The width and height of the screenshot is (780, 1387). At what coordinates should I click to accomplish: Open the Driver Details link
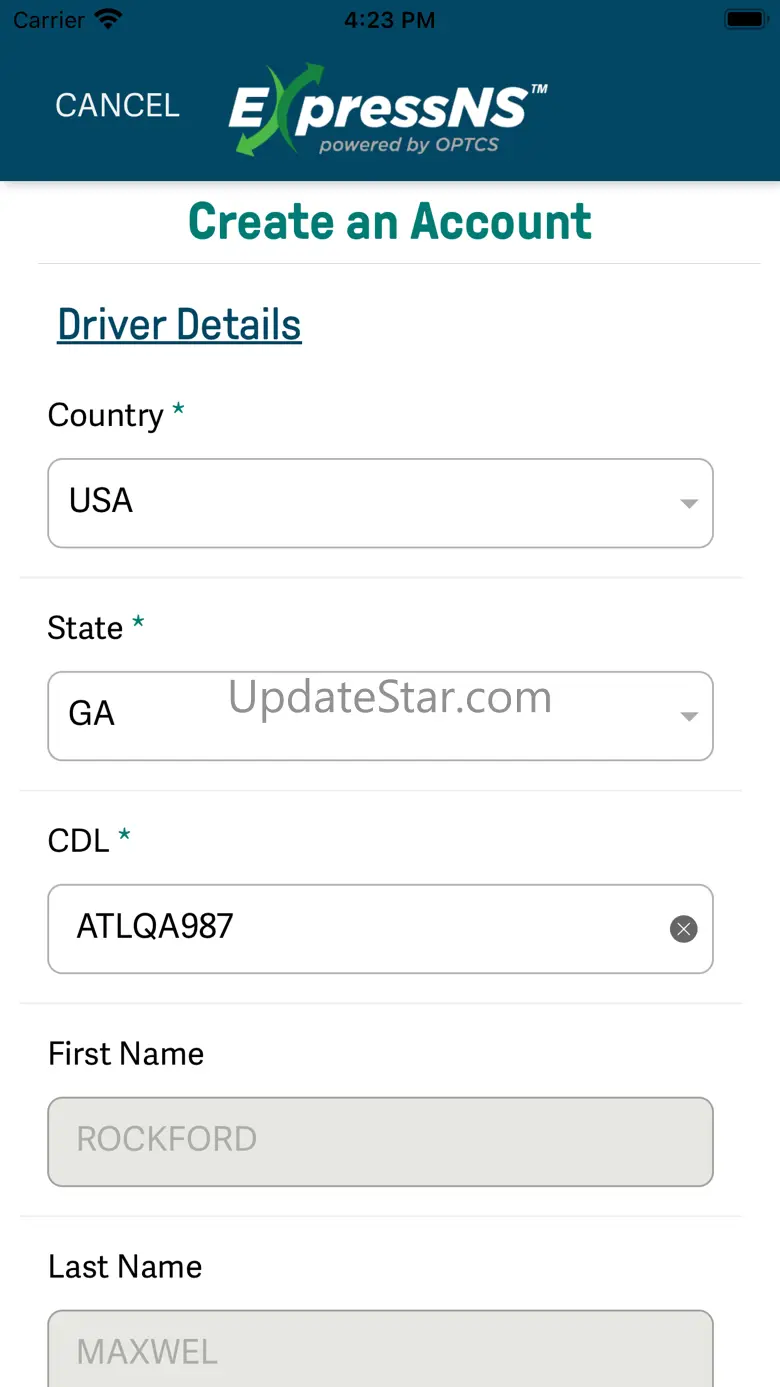pyautogui.click(x=179, y=325)
